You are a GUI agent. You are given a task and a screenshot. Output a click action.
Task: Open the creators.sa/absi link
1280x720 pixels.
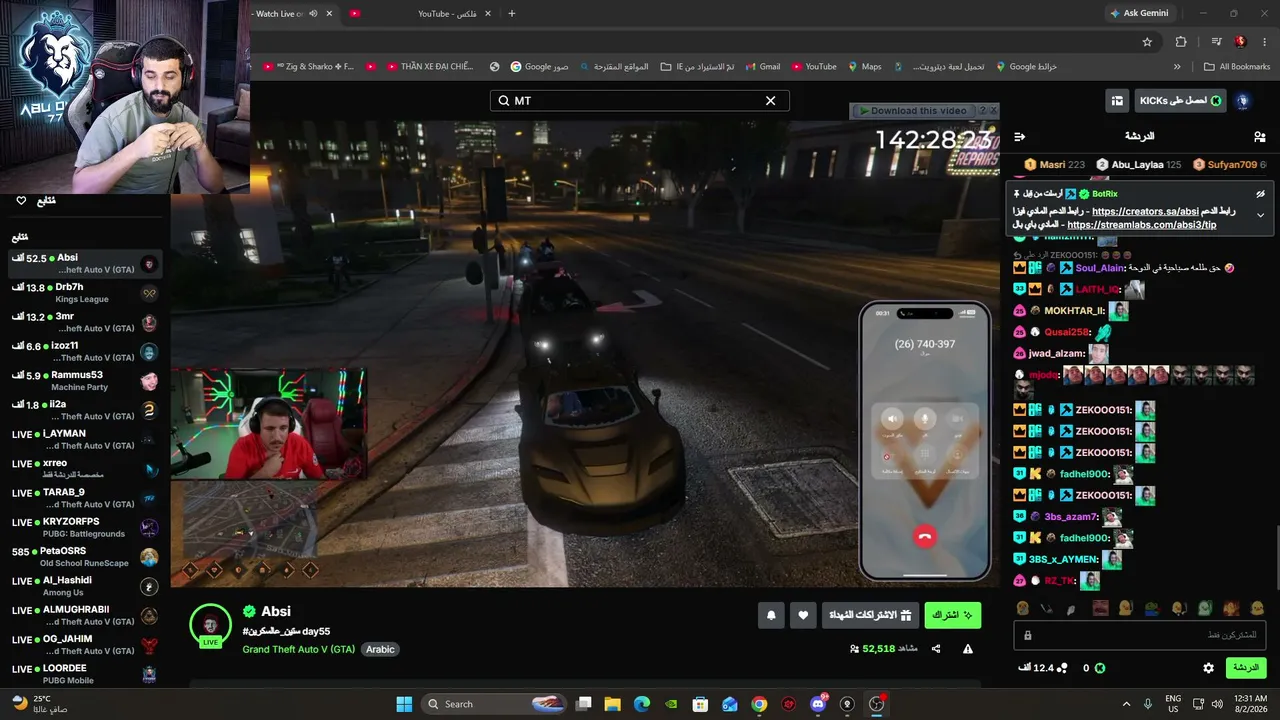(x=1145, y=211)
